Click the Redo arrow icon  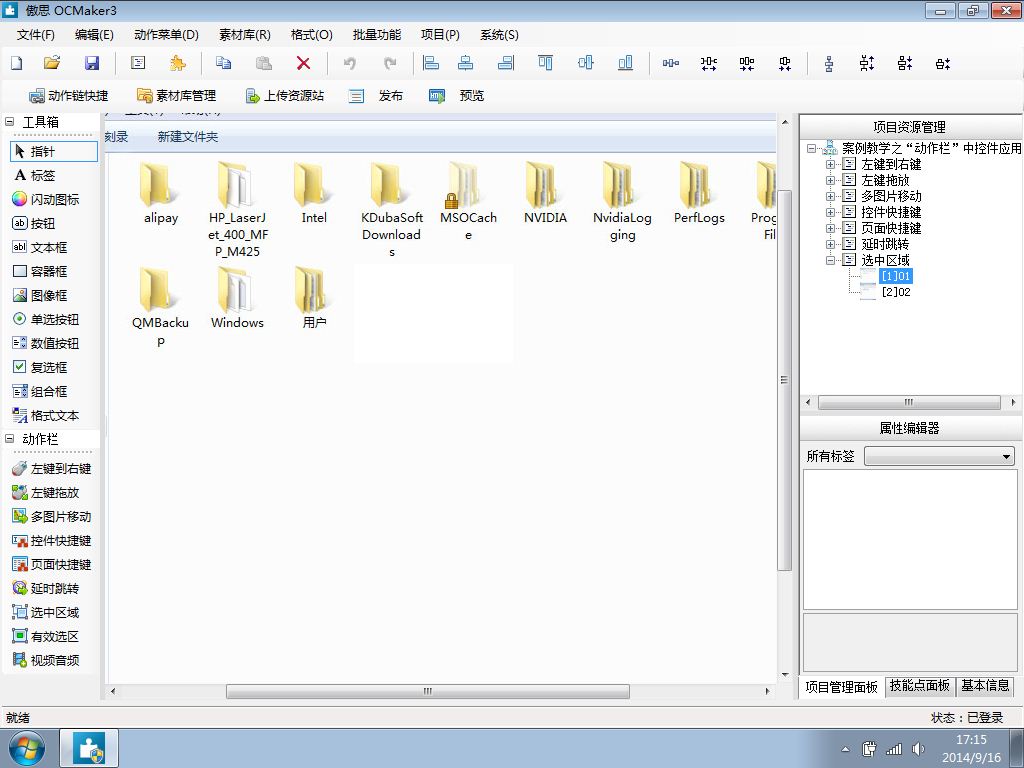390,63
